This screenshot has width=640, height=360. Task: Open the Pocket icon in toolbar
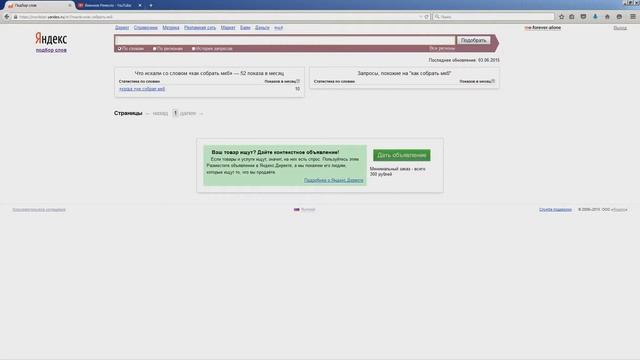[583, 17]
